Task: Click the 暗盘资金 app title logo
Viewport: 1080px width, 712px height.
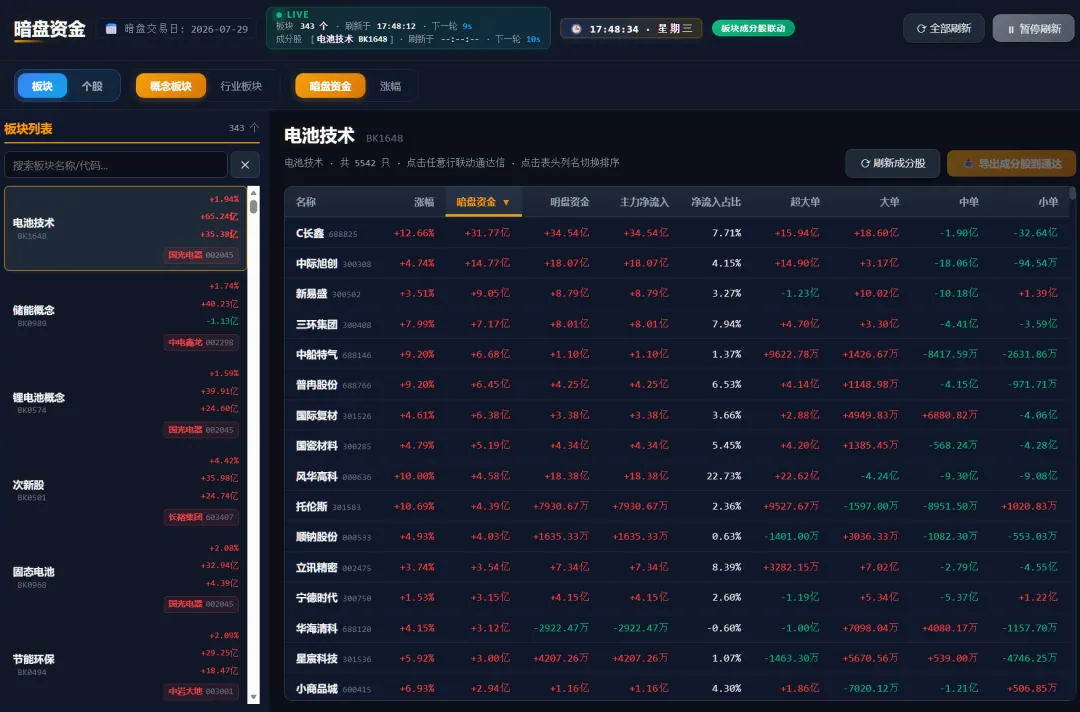Action: [50, 29]
